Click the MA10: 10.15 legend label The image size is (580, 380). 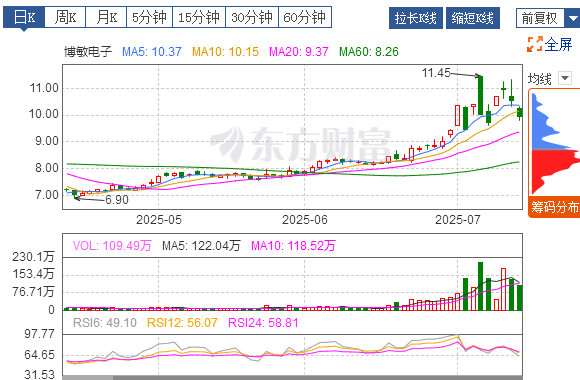coord(225,51)
